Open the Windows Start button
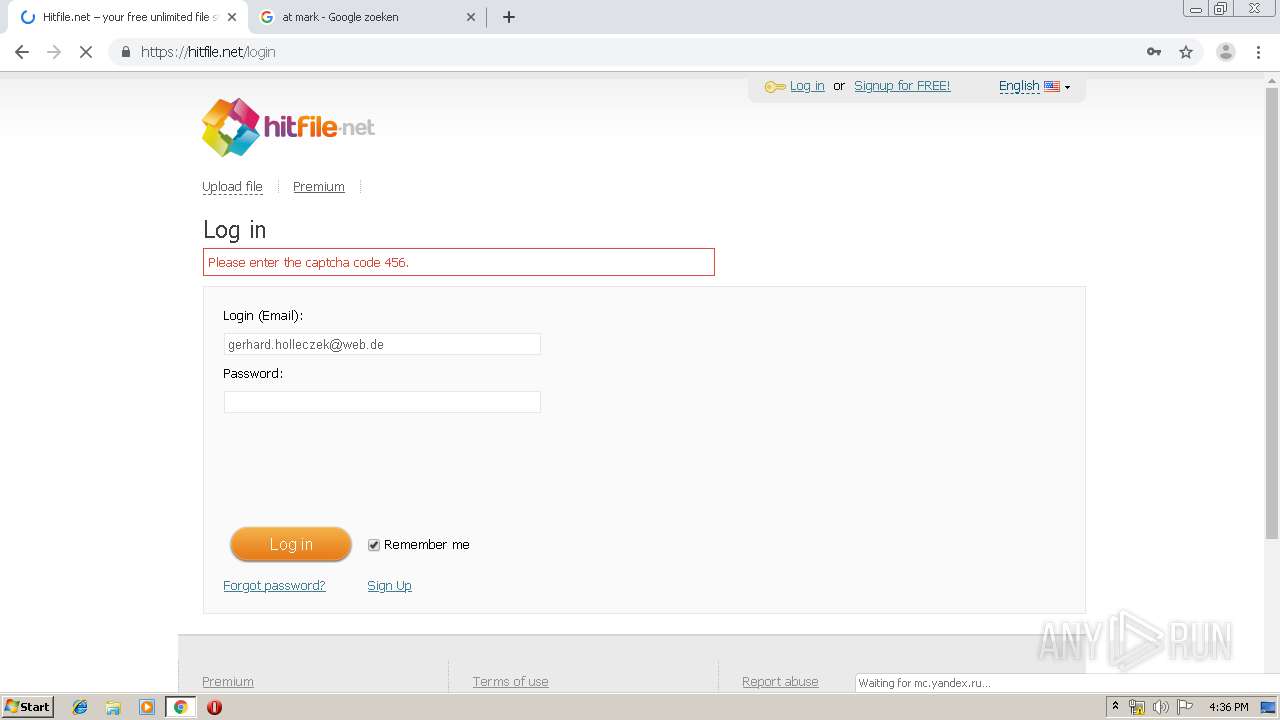This screenshot has height=720, width=1280. click(28, 707)
